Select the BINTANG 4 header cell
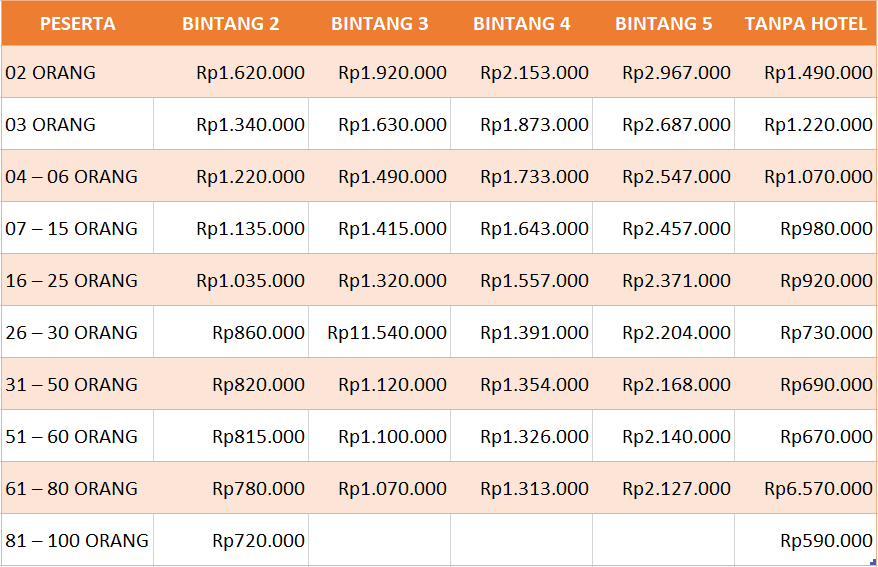 coord(521,23)
